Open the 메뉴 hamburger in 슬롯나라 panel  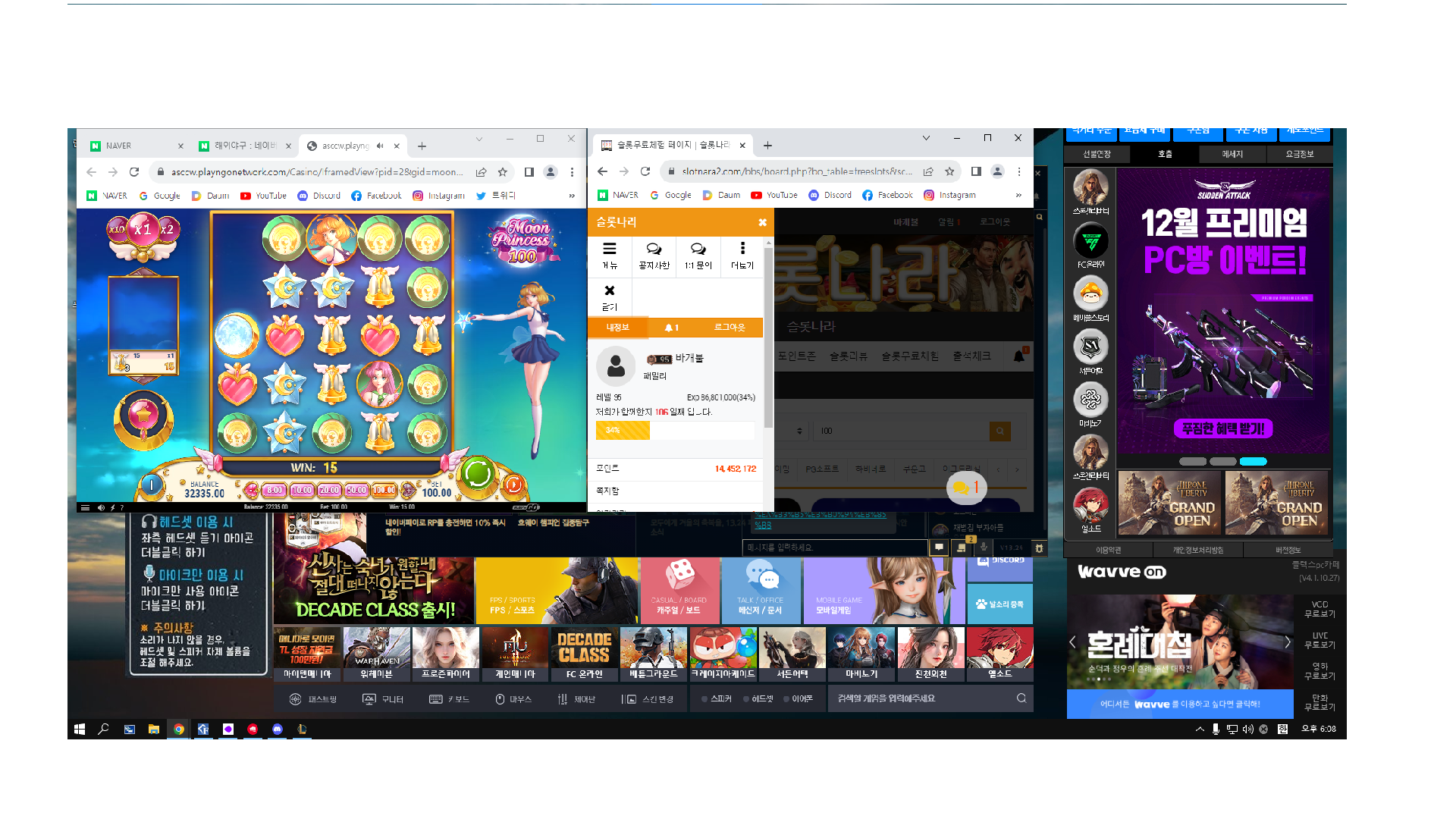pos(610,256)
